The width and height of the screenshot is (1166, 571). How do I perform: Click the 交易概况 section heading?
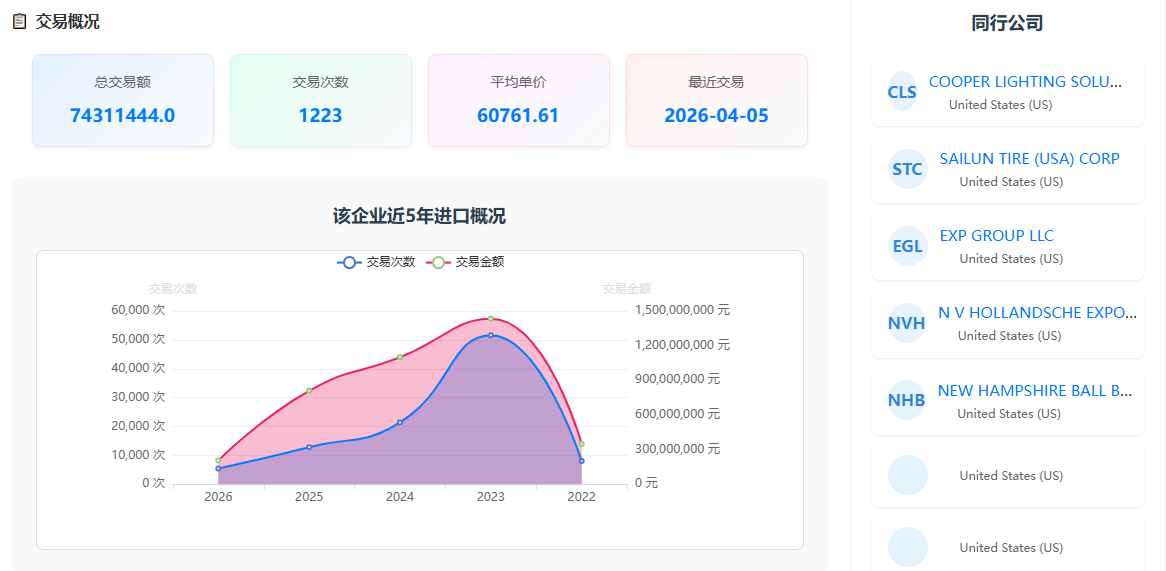click(68, 22)
